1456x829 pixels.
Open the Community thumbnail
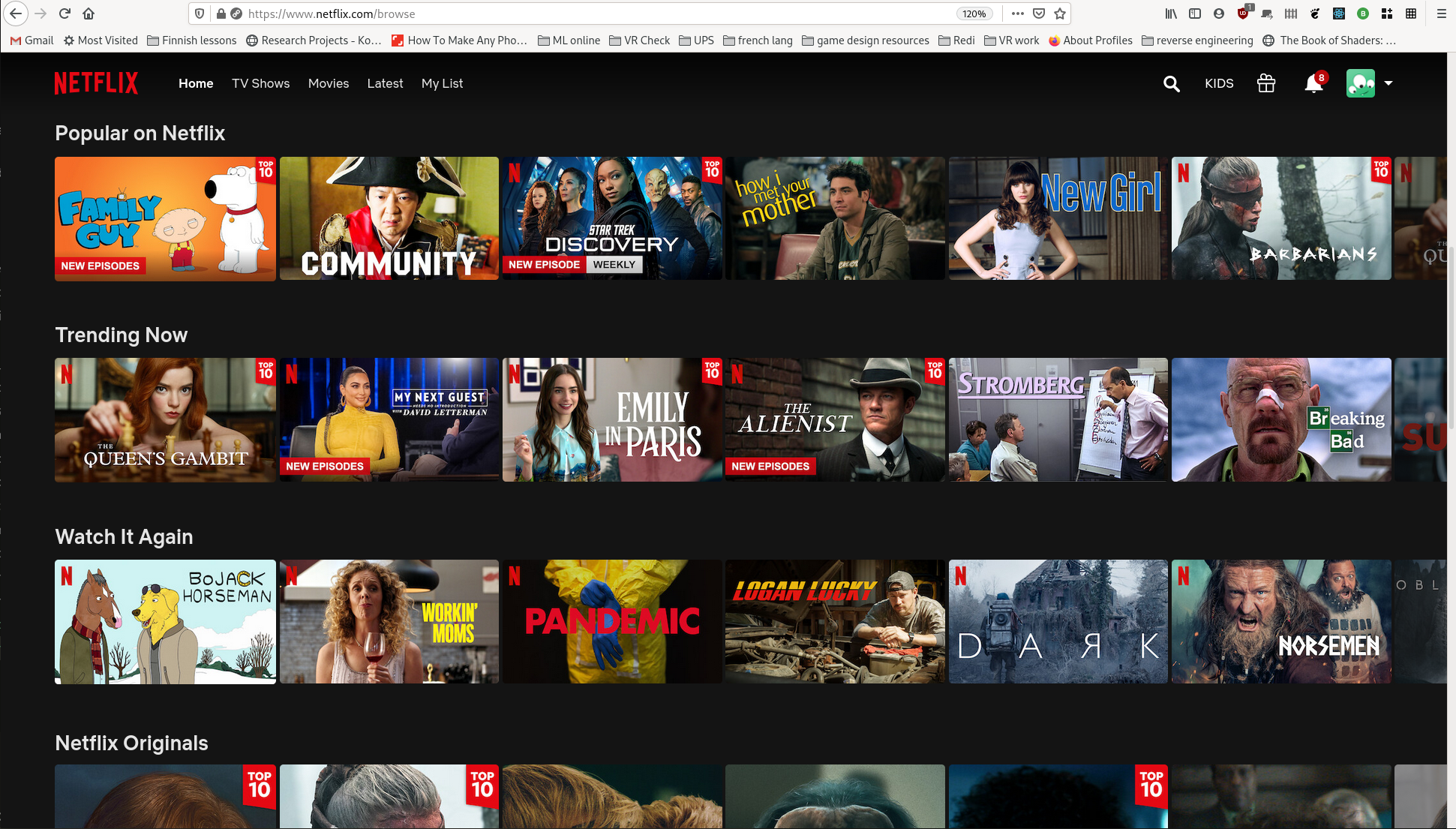389,218
